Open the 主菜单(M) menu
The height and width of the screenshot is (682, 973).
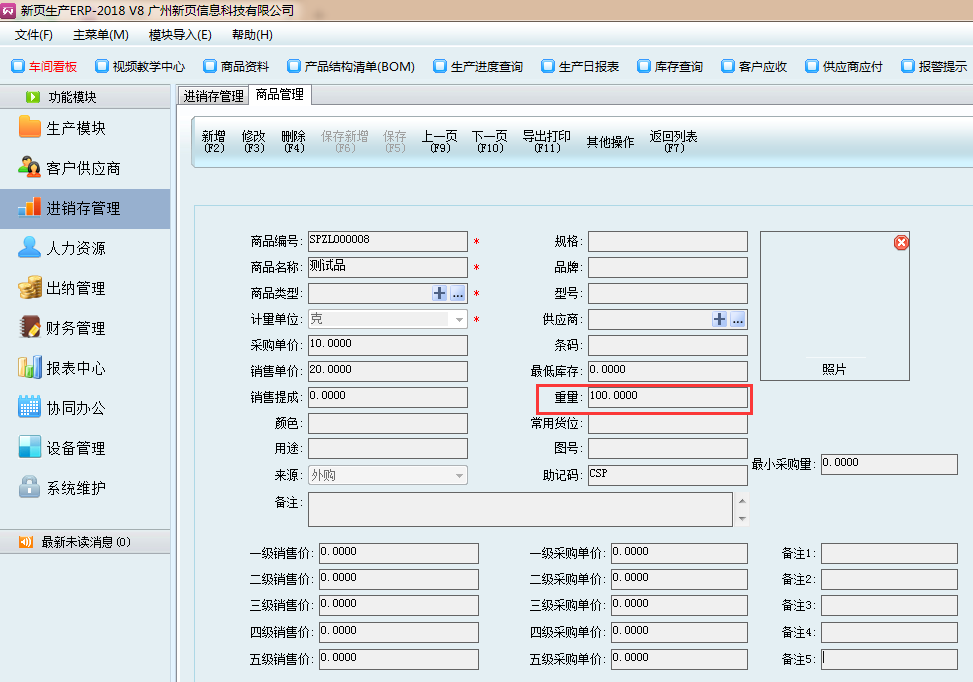coord(100,35)
